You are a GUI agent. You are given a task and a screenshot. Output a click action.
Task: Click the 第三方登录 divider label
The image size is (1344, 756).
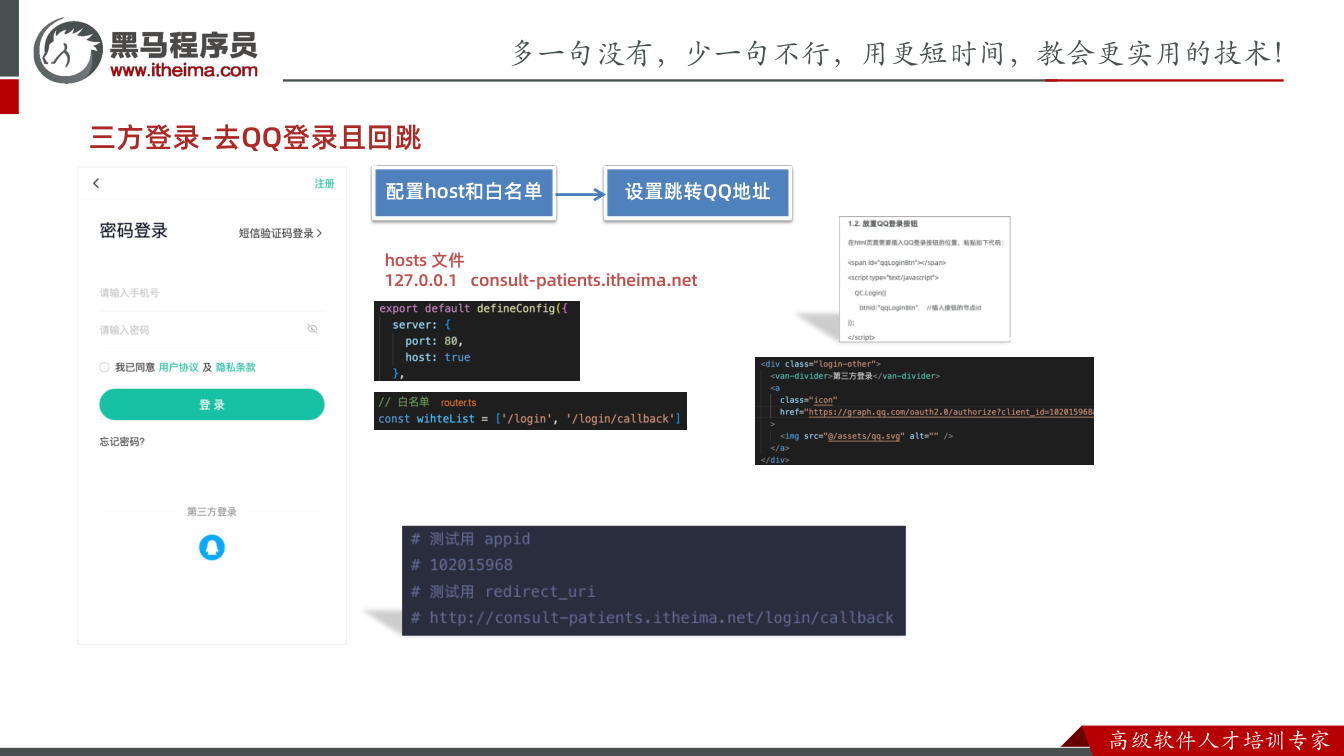click(x=212, y=512)
